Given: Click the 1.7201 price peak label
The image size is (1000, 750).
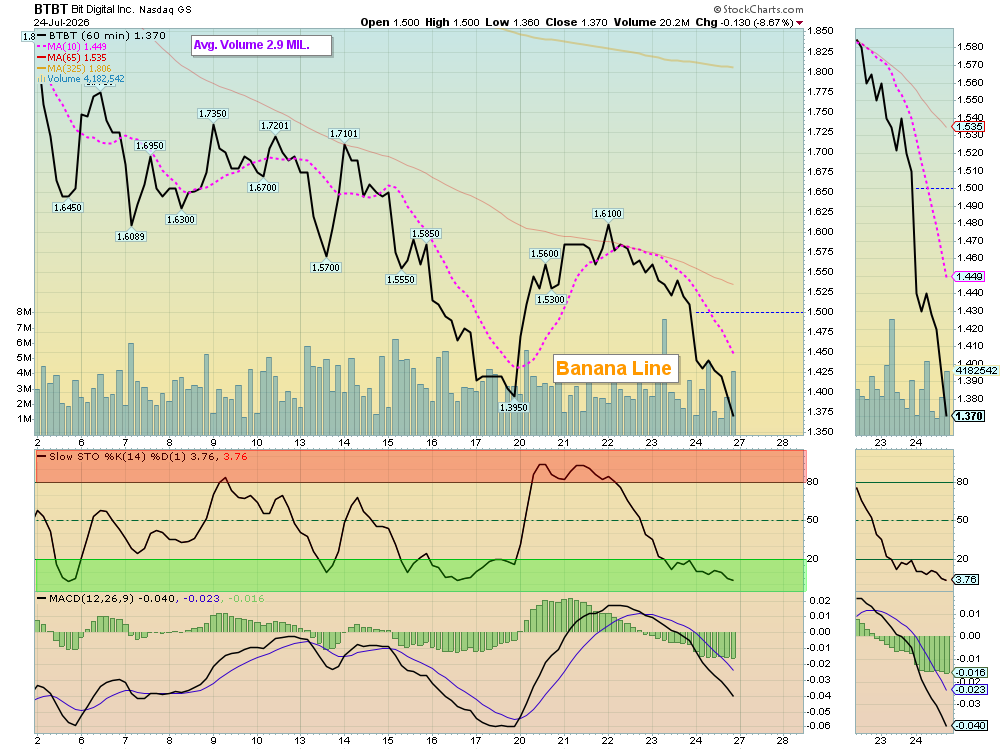Looking at the screenshot, I should pos(275,126).
